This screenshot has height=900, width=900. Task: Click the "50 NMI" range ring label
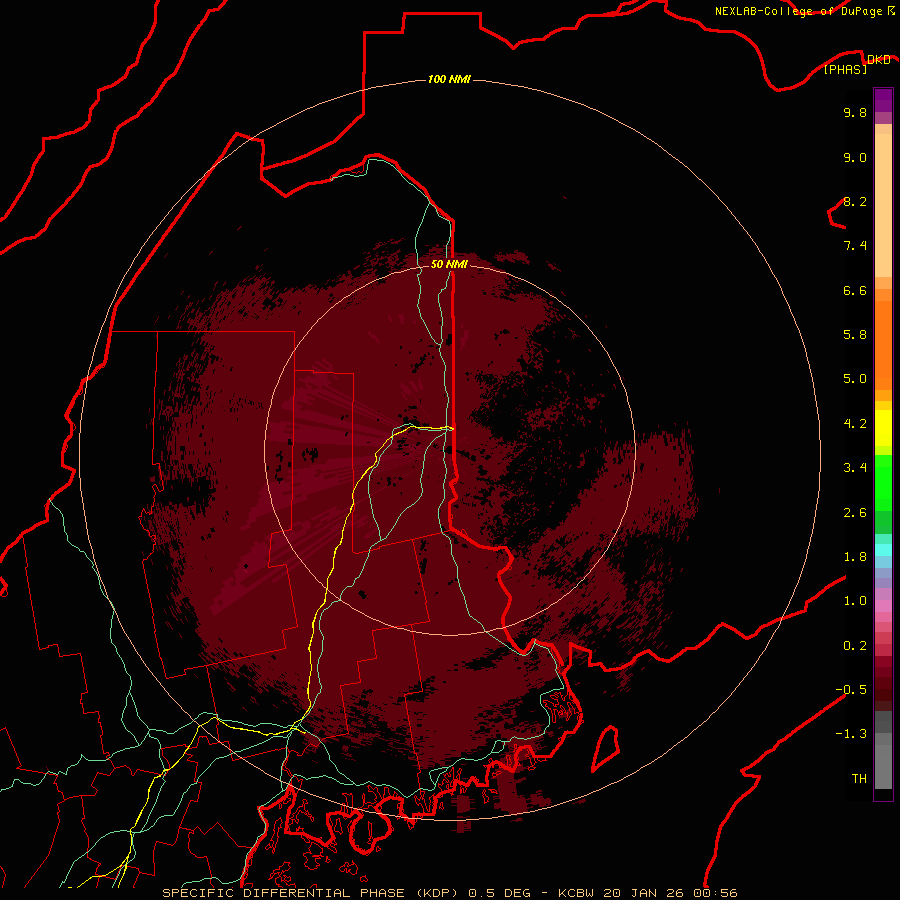(x=449, y=264)
